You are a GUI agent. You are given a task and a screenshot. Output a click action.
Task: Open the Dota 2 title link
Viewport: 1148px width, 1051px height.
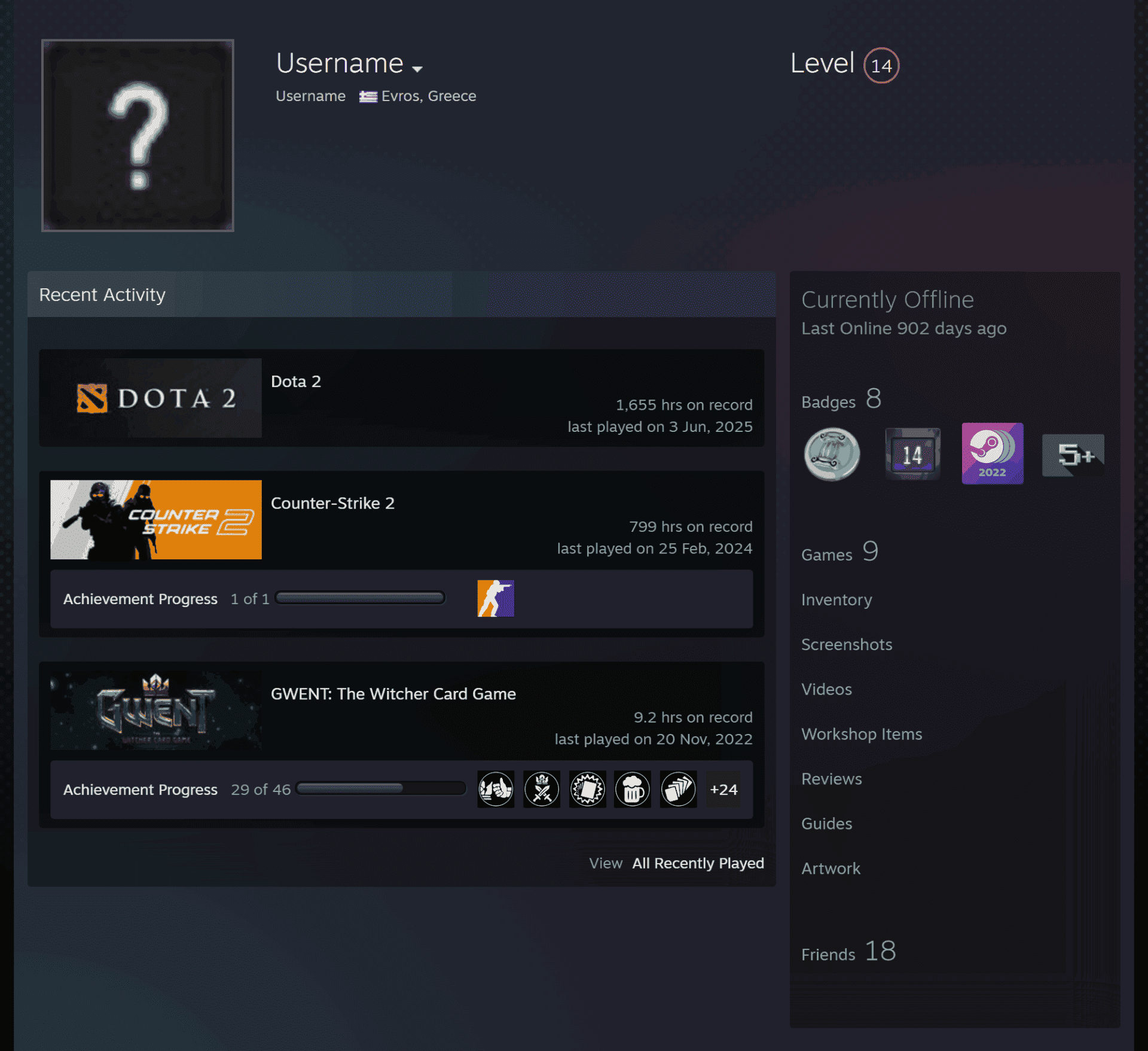296,382
